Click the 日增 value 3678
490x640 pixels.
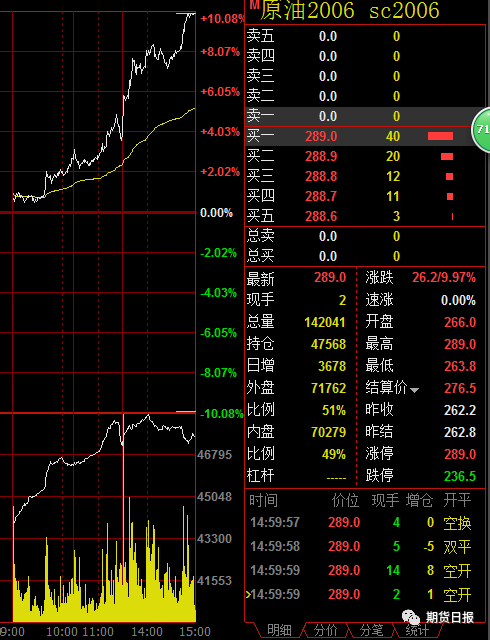click(332, 367)
